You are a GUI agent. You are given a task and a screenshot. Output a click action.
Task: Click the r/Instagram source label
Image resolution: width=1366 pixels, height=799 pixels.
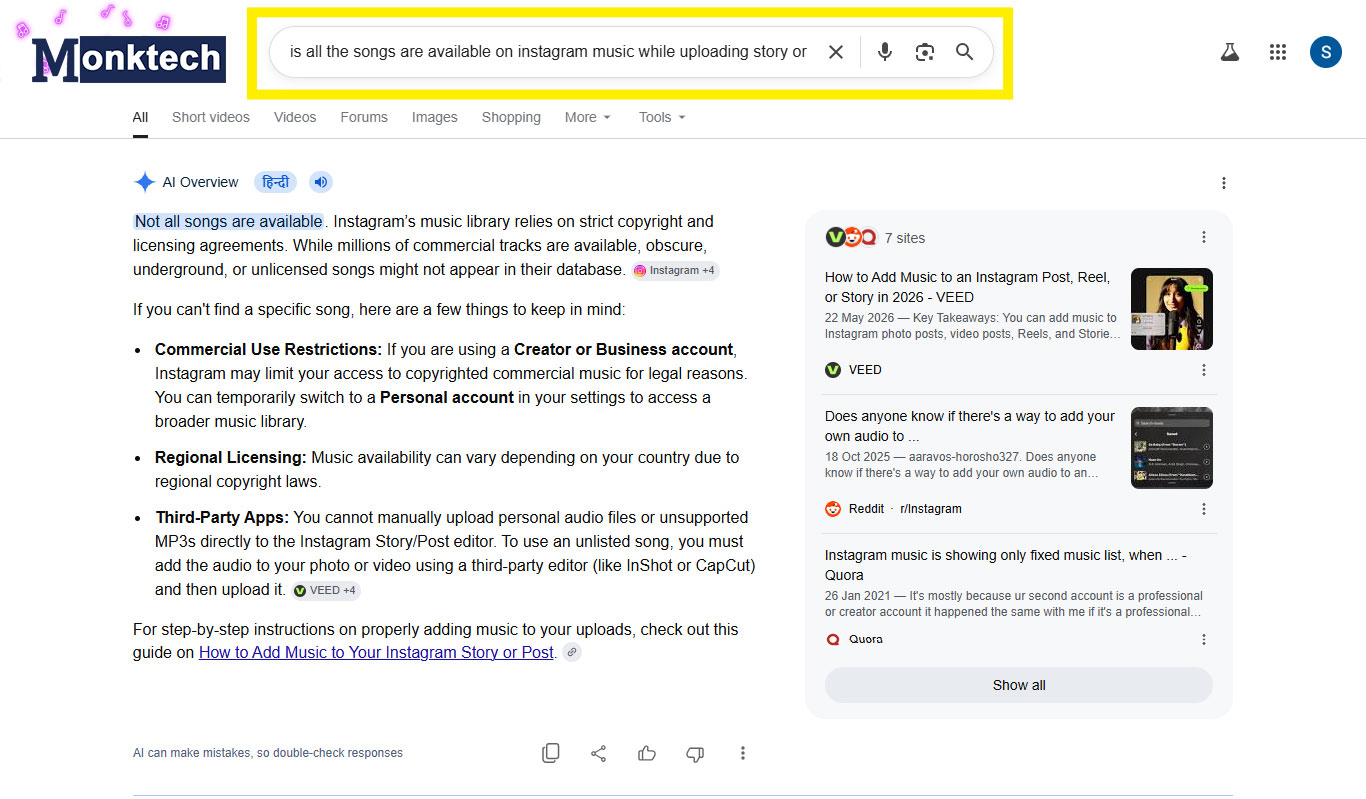click(x=931, y=509)
